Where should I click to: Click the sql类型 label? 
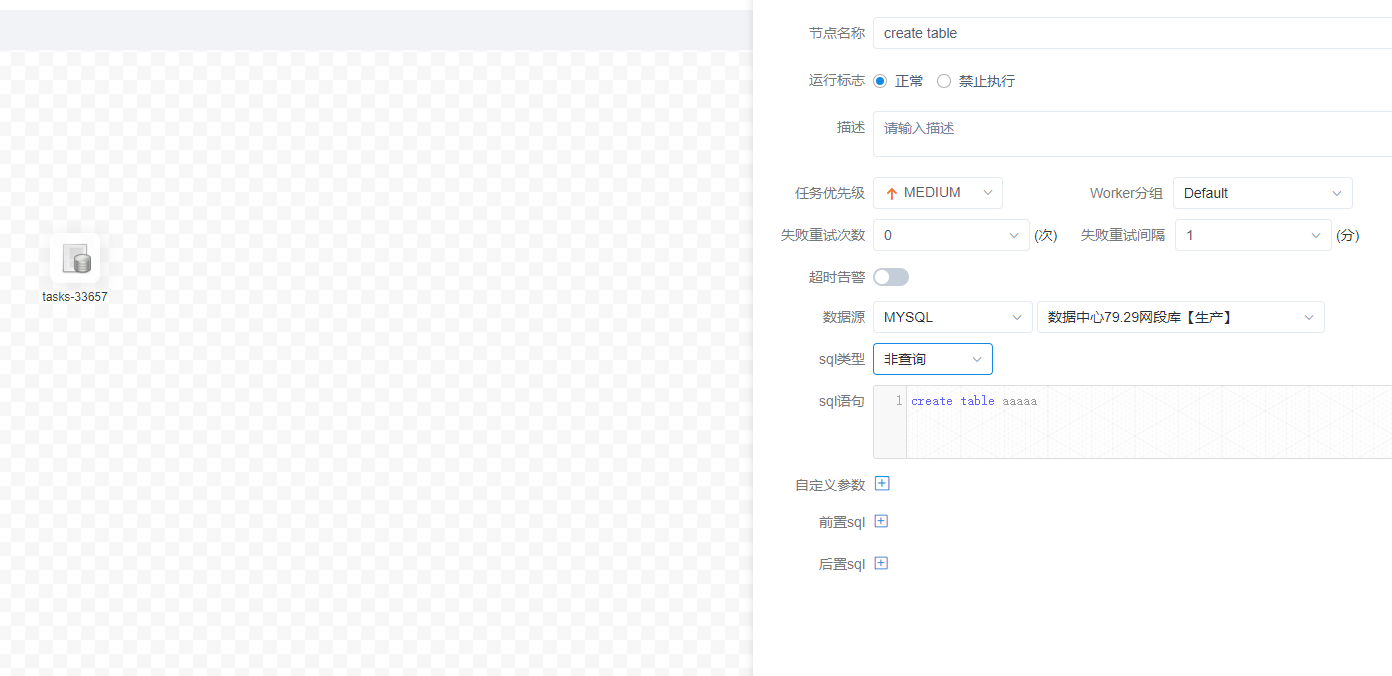tap(842, 359)
